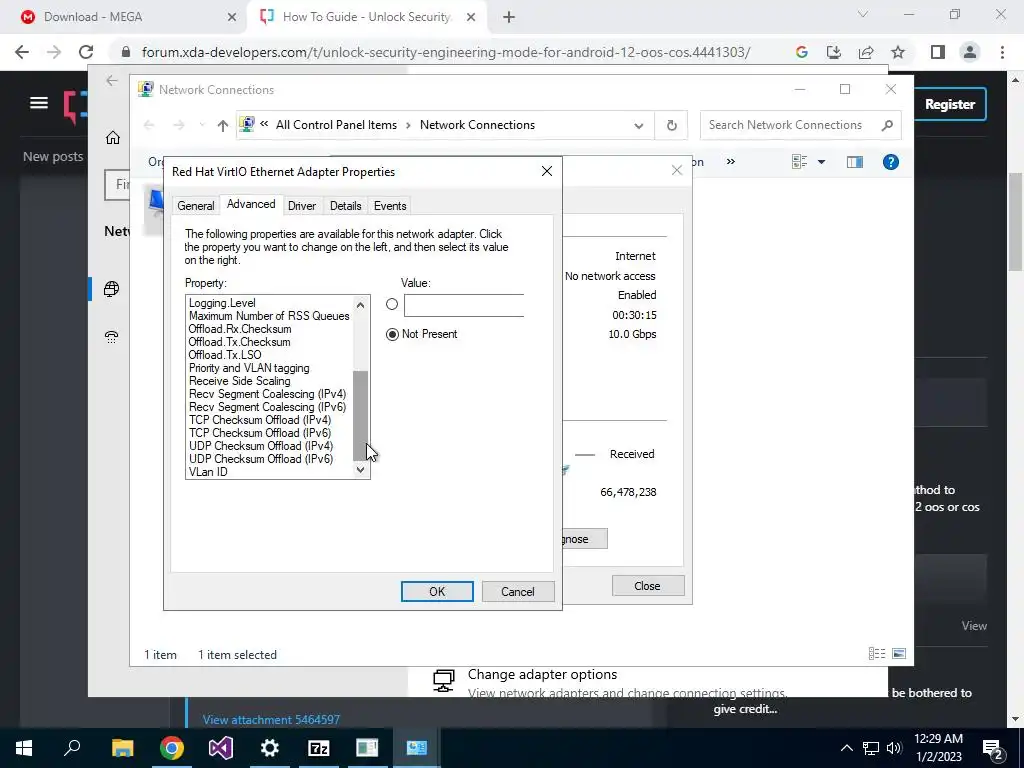Select the Value text radio button

click(392, 304)
